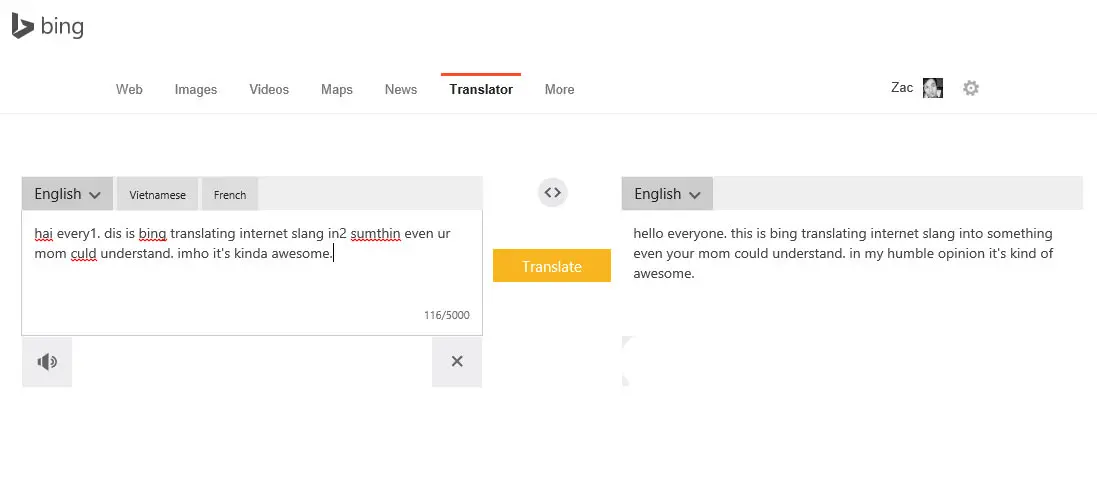The width and height of the screenshot is (1097, 502).
Task: Play source text with speaker icon
Action: coord(47,361)
